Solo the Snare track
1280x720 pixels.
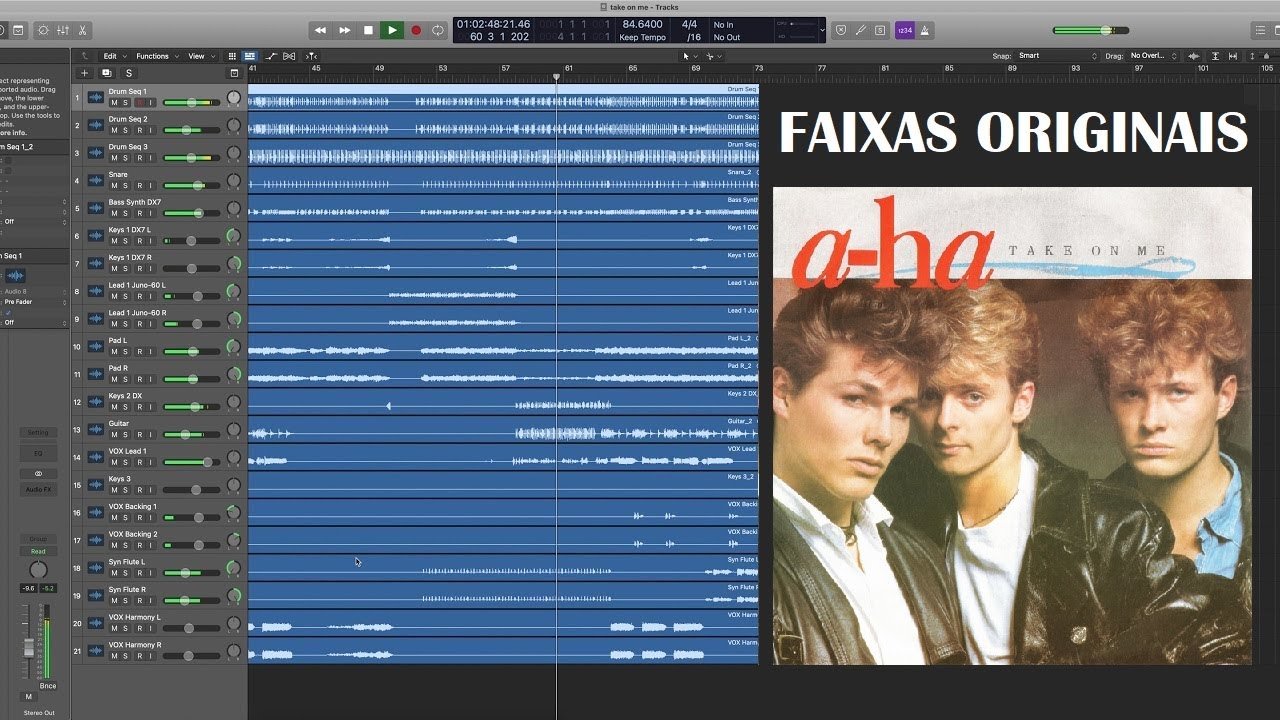click(126, 185)
